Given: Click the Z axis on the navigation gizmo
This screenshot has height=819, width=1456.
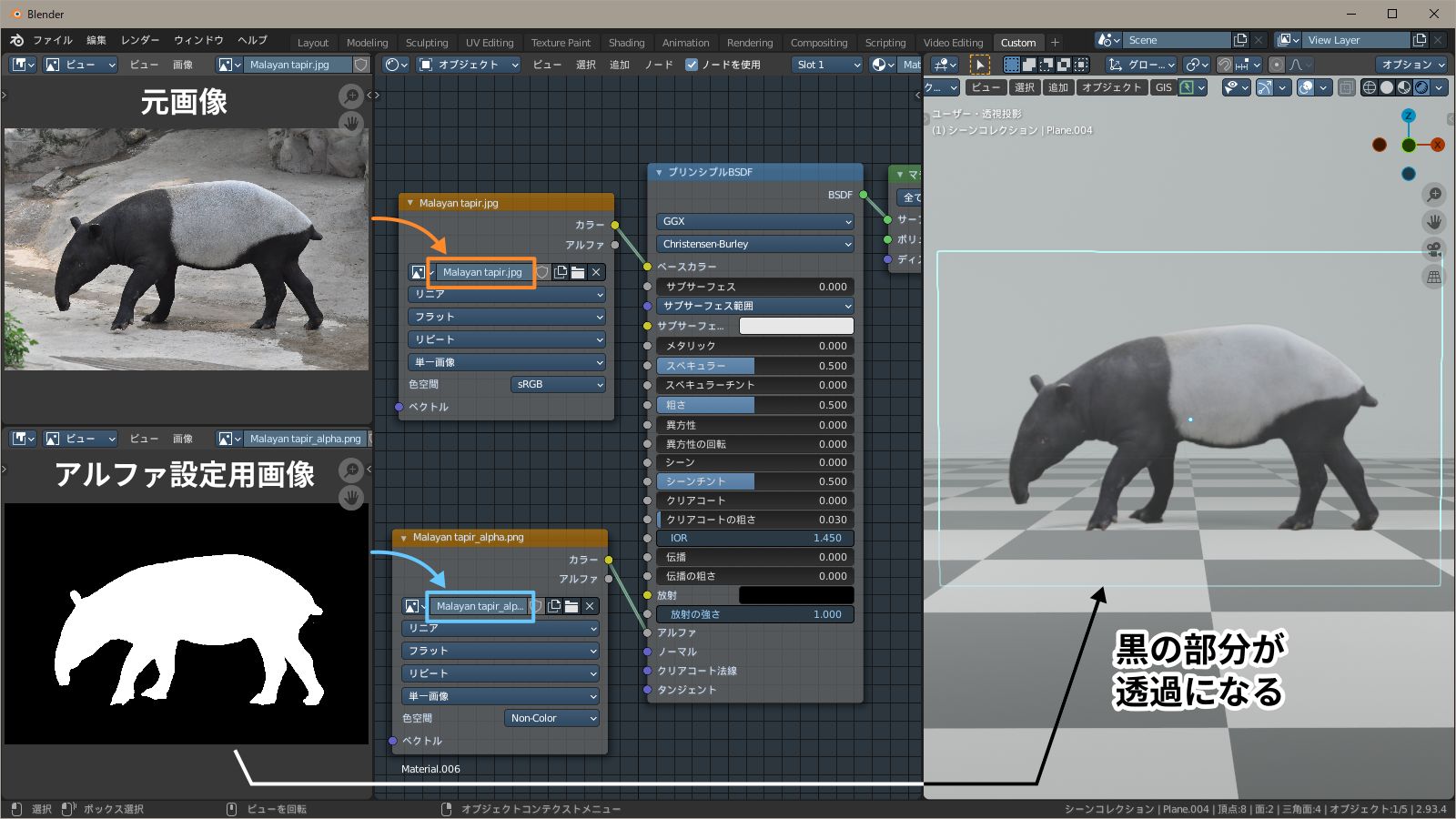Looking at the screenshot, I should pyautogui.click(x=1409, y=116).
